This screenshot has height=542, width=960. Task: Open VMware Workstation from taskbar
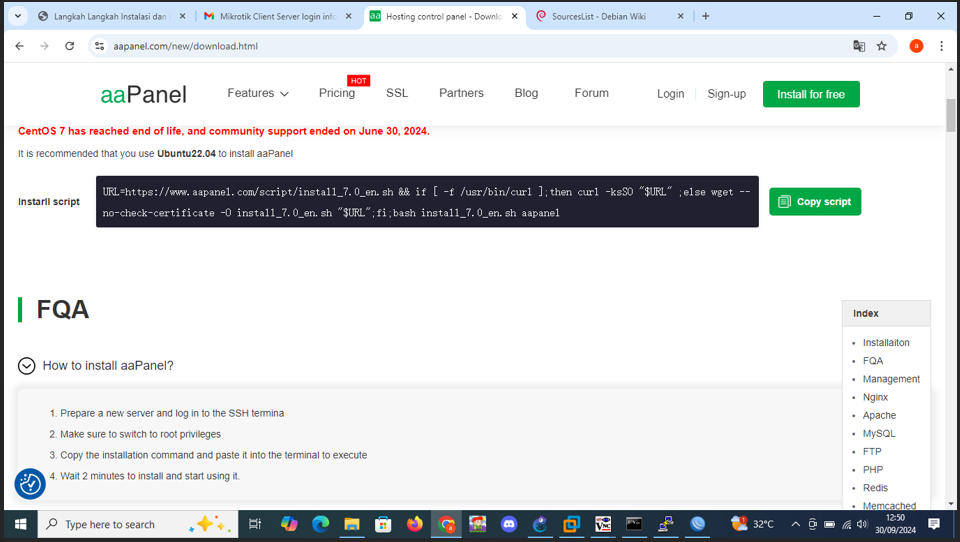(571, 524)
